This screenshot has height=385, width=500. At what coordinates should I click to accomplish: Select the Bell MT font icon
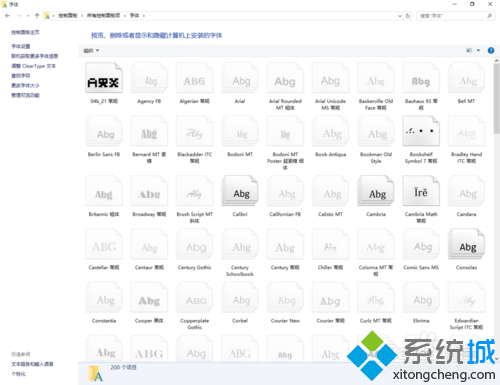(466, 78)
